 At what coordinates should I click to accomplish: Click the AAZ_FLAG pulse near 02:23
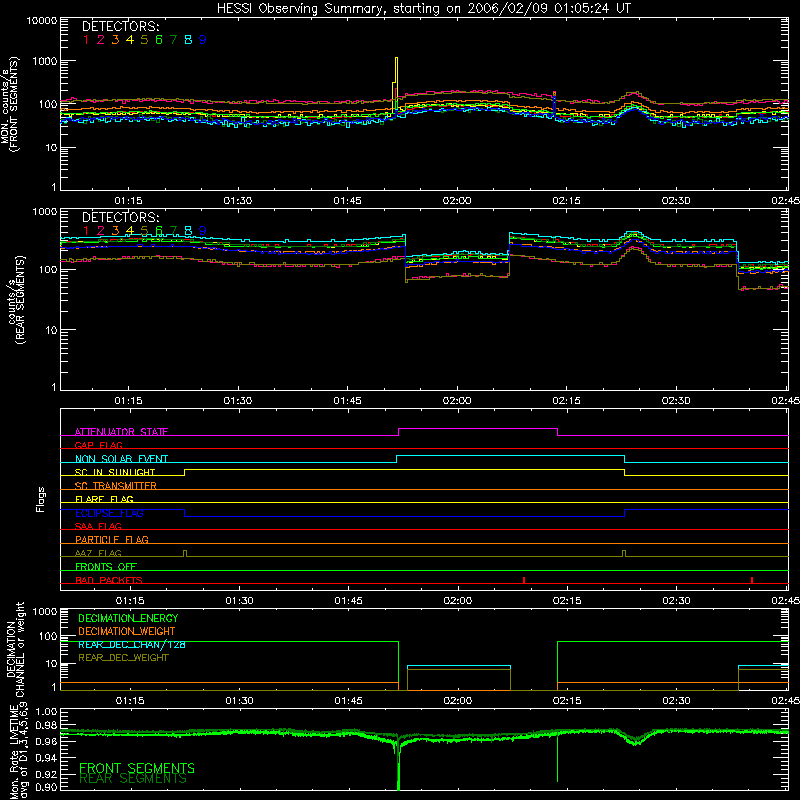click(x=624, y=554)
